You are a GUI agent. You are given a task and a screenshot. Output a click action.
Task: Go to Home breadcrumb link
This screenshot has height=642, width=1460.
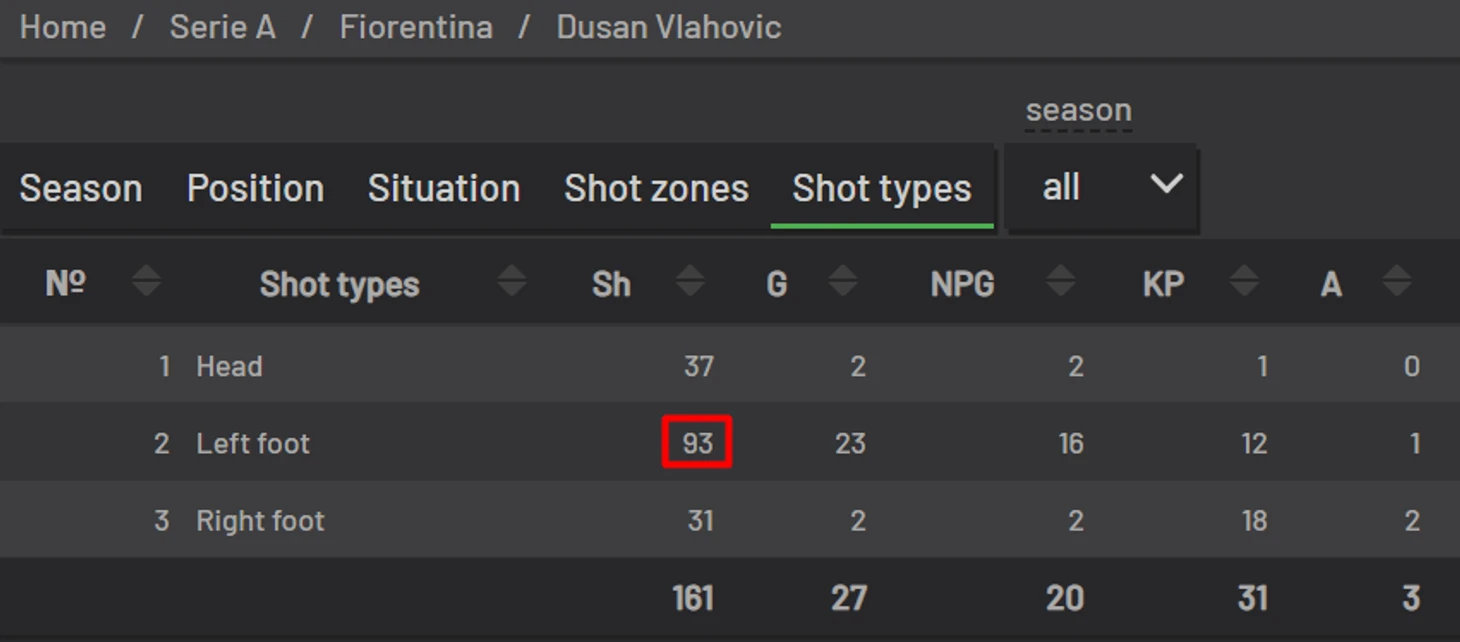click(63, 27)
